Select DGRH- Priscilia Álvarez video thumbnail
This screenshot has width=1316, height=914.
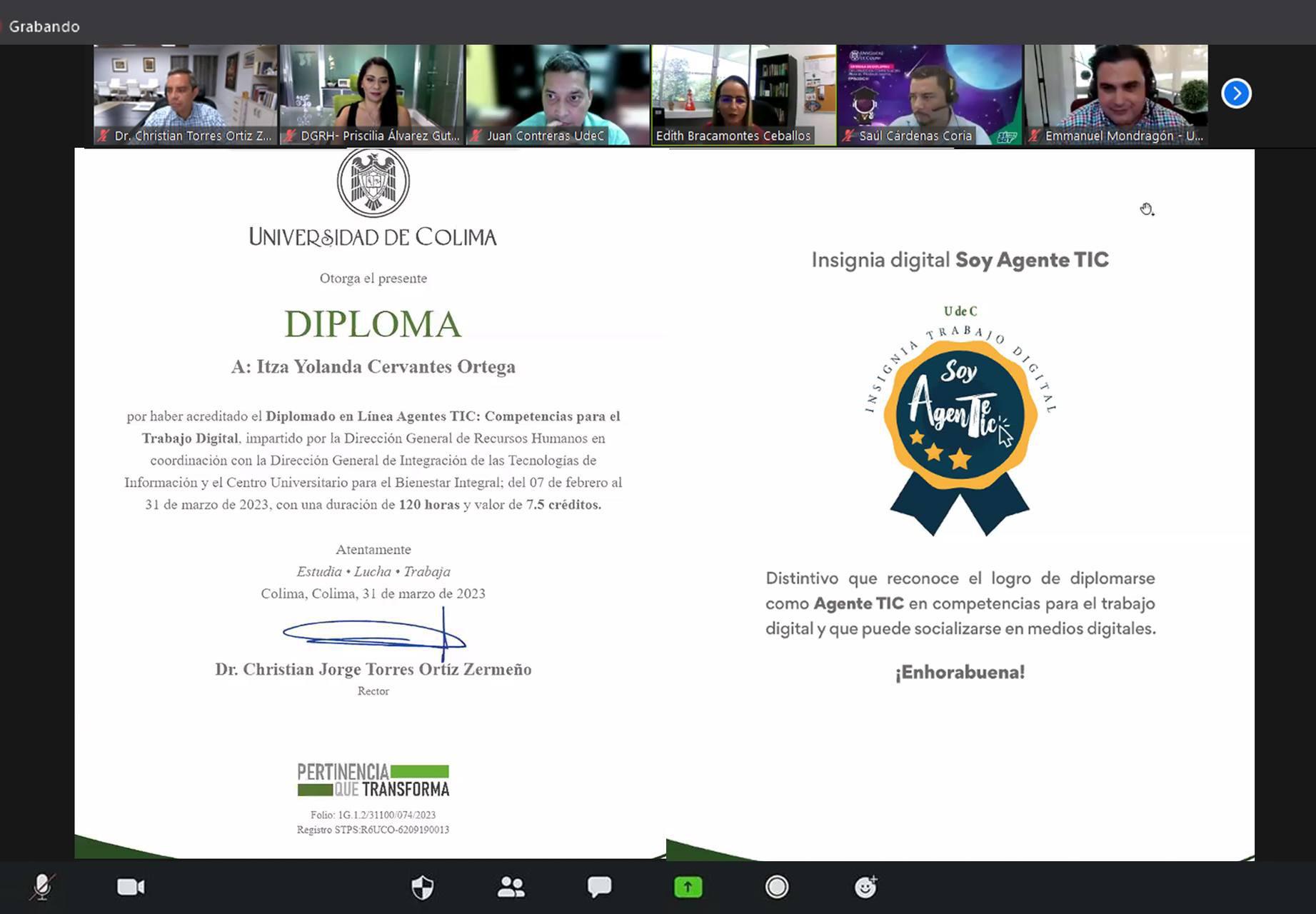[371, 95]
